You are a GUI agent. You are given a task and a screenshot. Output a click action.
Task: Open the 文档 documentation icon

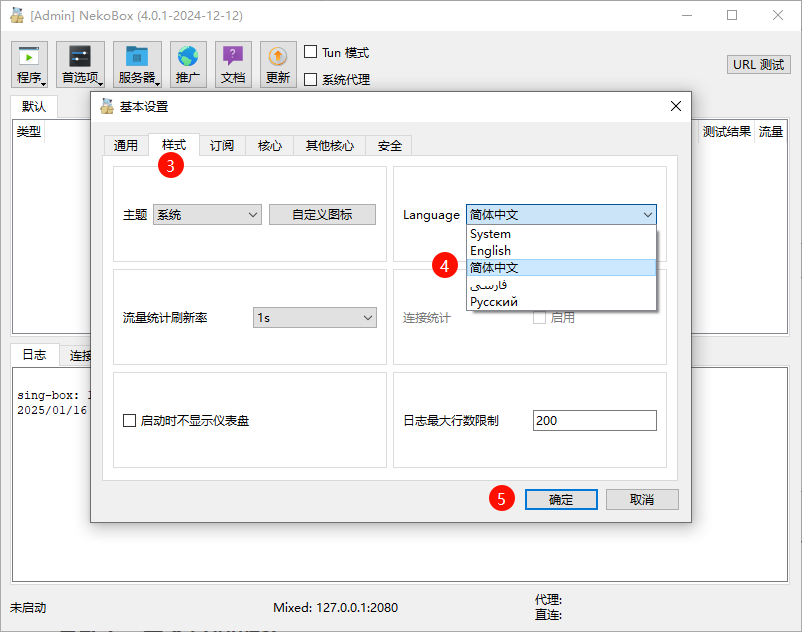[233, 63]
